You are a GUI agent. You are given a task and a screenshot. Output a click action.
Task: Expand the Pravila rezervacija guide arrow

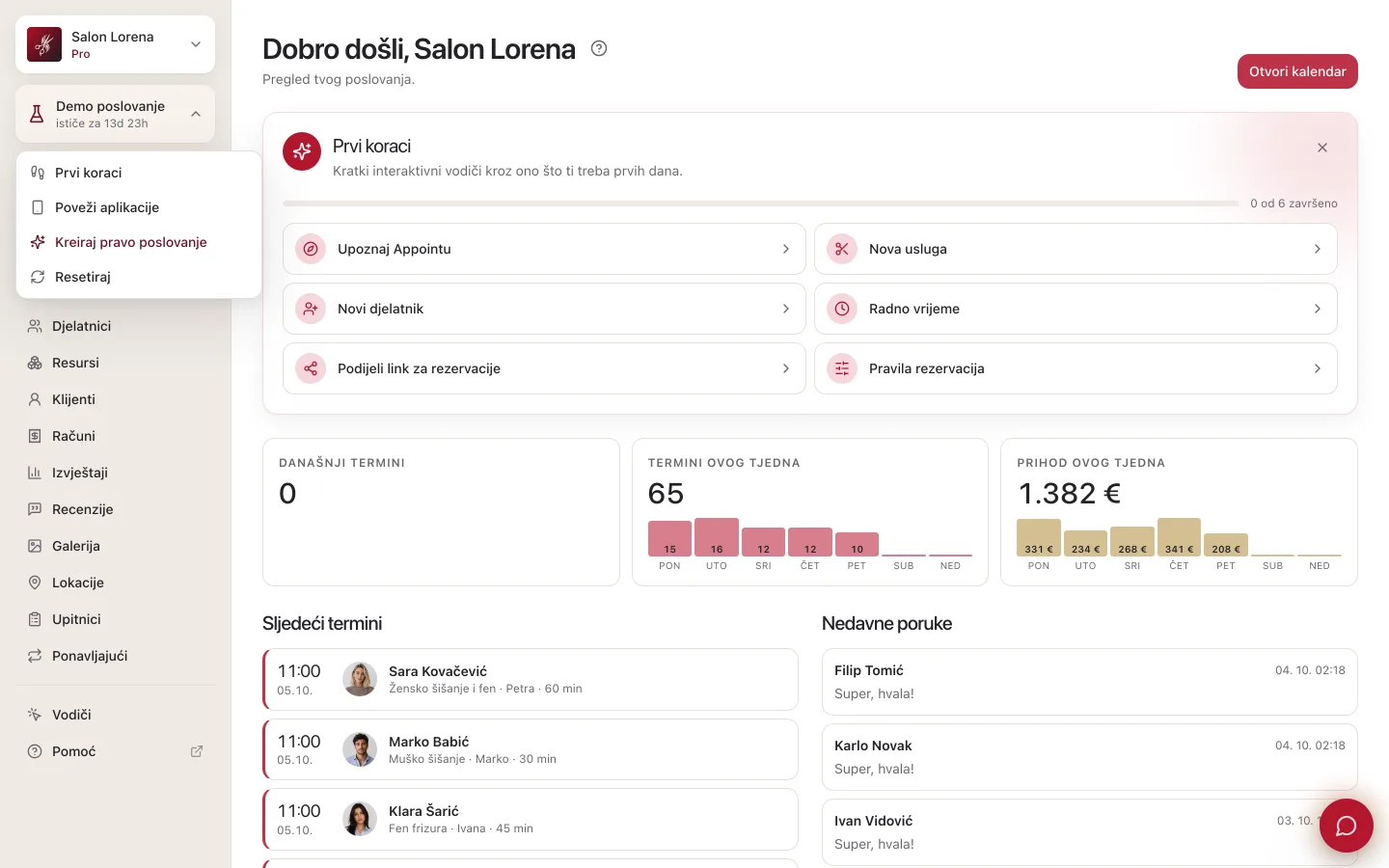(x=1318, y=368)
